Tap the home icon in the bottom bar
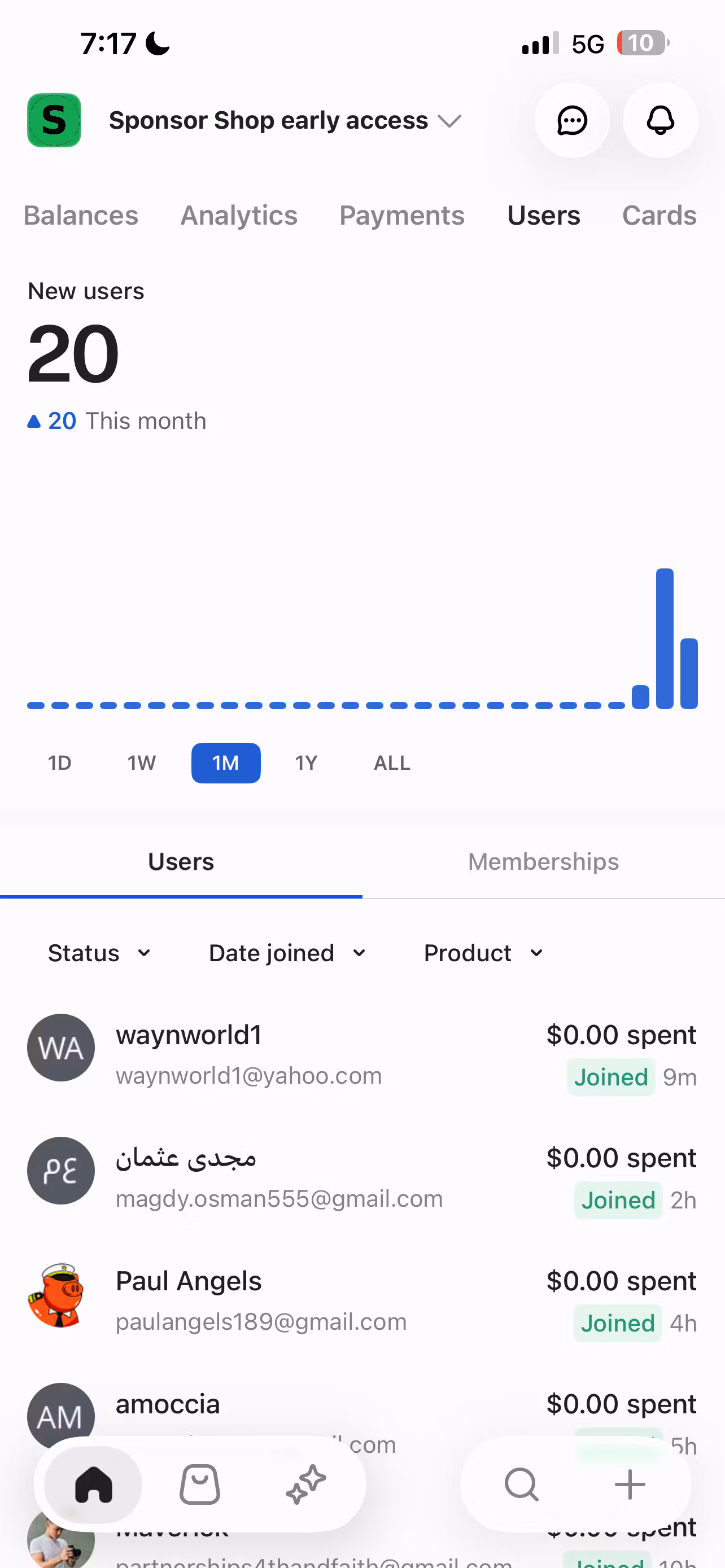 pos(94,1484)
